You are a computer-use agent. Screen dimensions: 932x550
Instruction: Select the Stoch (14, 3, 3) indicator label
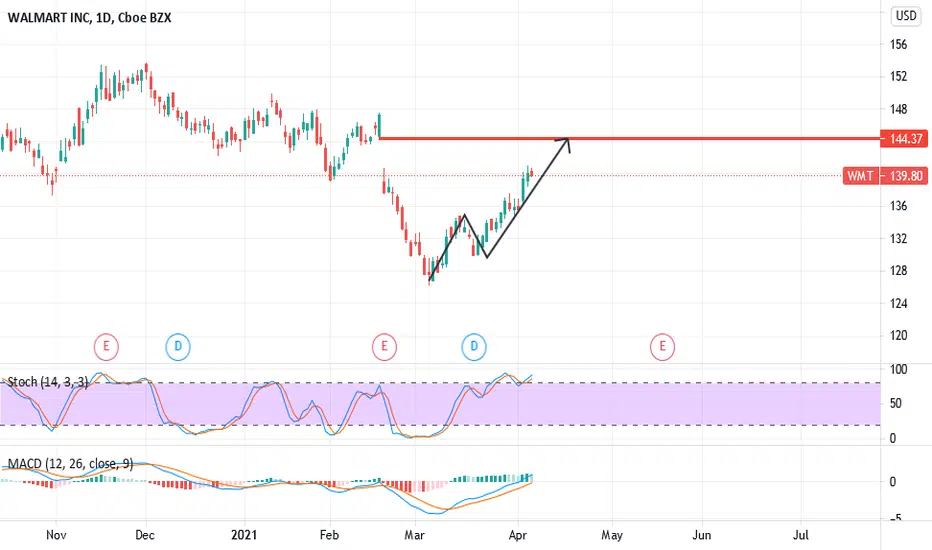(x=48, y=382)
